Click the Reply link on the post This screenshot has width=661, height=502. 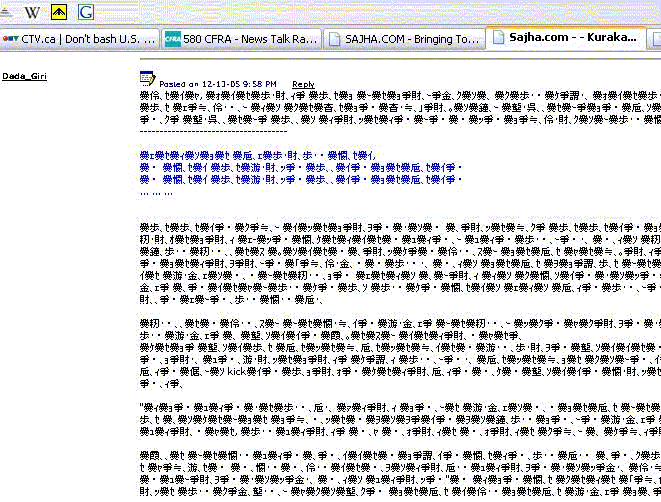[303, 84]
